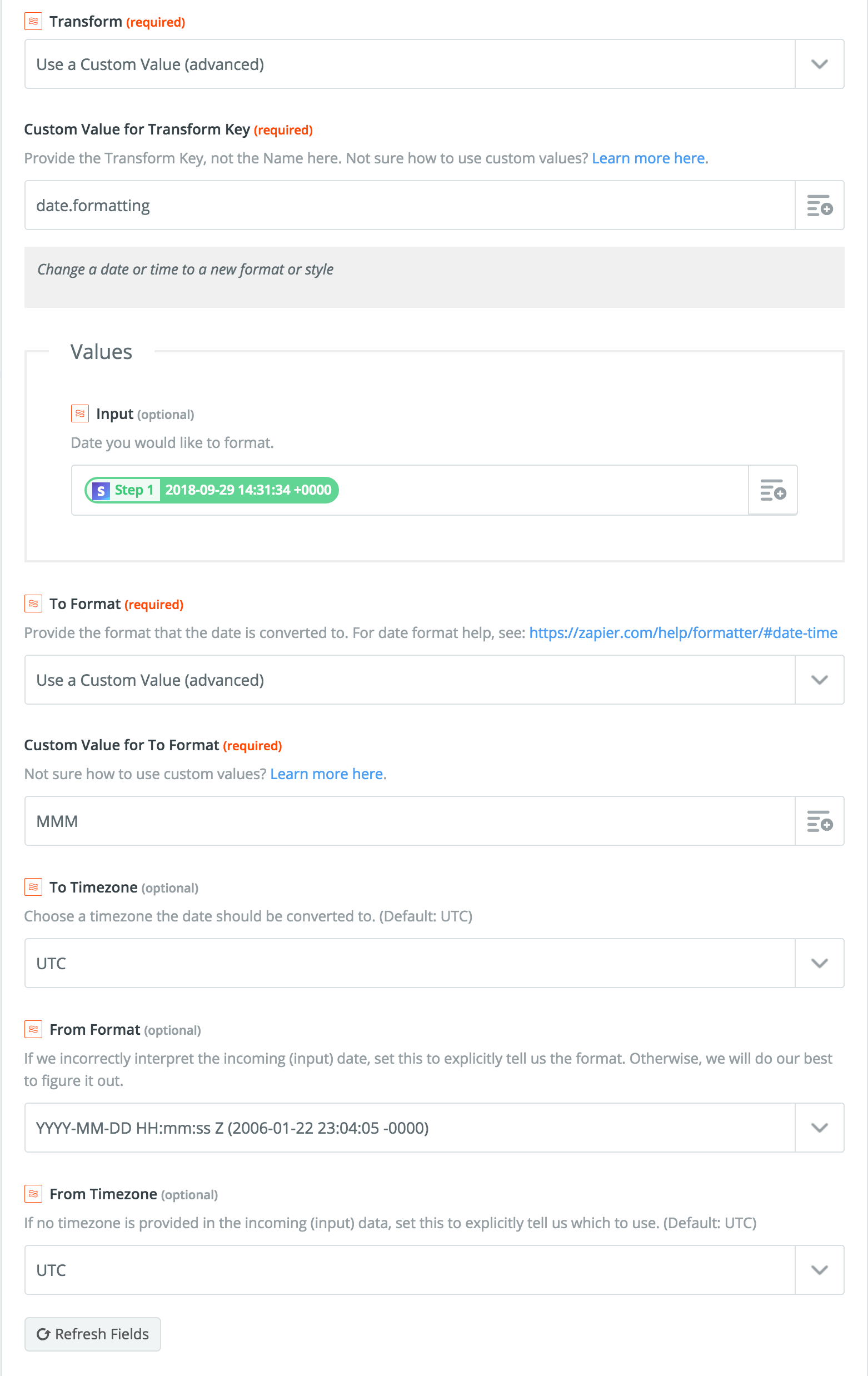Expand the From Format dropdown
Screen dimensions: 868x1376
(435, 1128)
